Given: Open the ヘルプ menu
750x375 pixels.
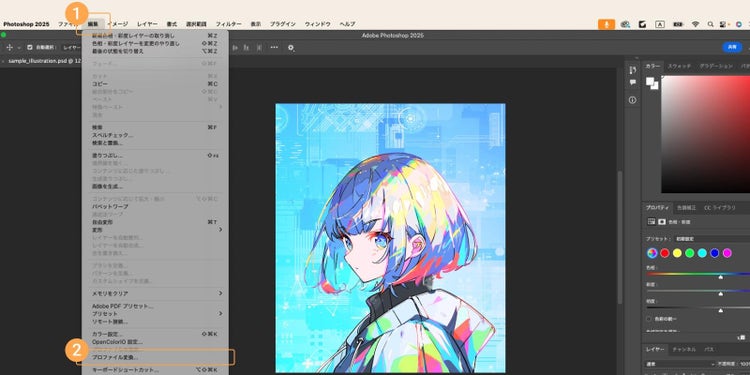Looking at the screenshot, I should pyautogui.click(x=347, y=24).
